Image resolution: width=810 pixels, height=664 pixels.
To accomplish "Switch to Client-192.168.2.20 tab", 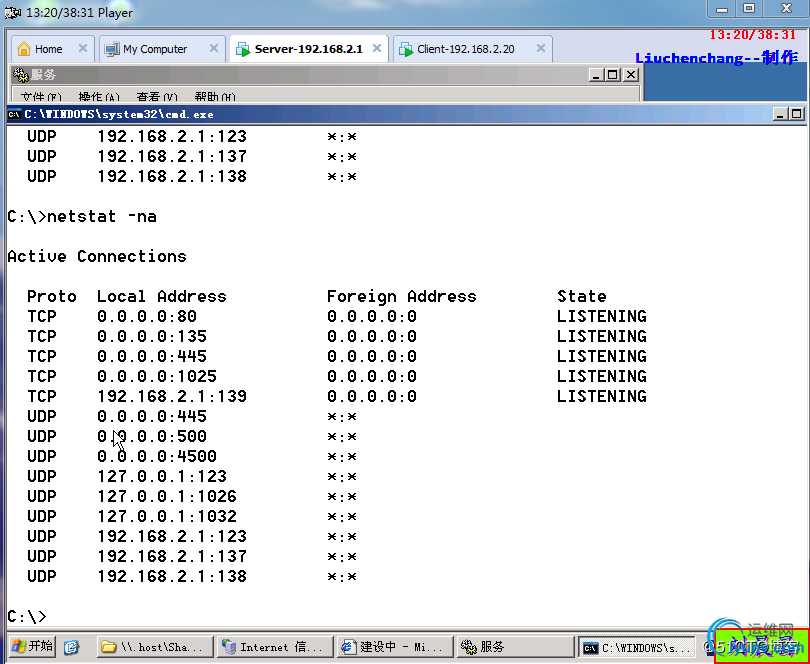I will 472,49.
